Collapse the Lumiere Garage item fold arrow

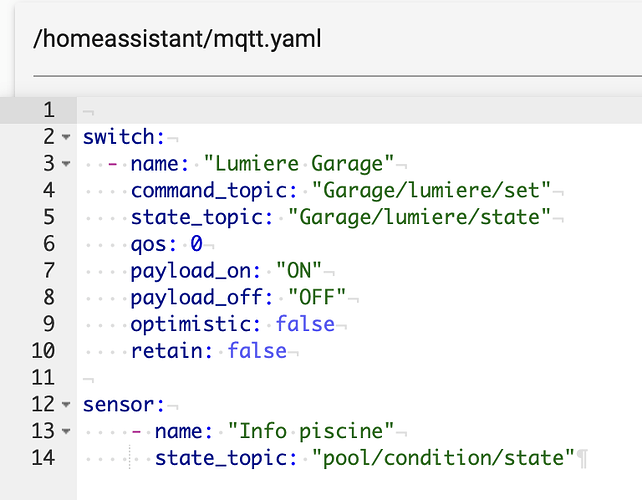click(x=66, y=164)
